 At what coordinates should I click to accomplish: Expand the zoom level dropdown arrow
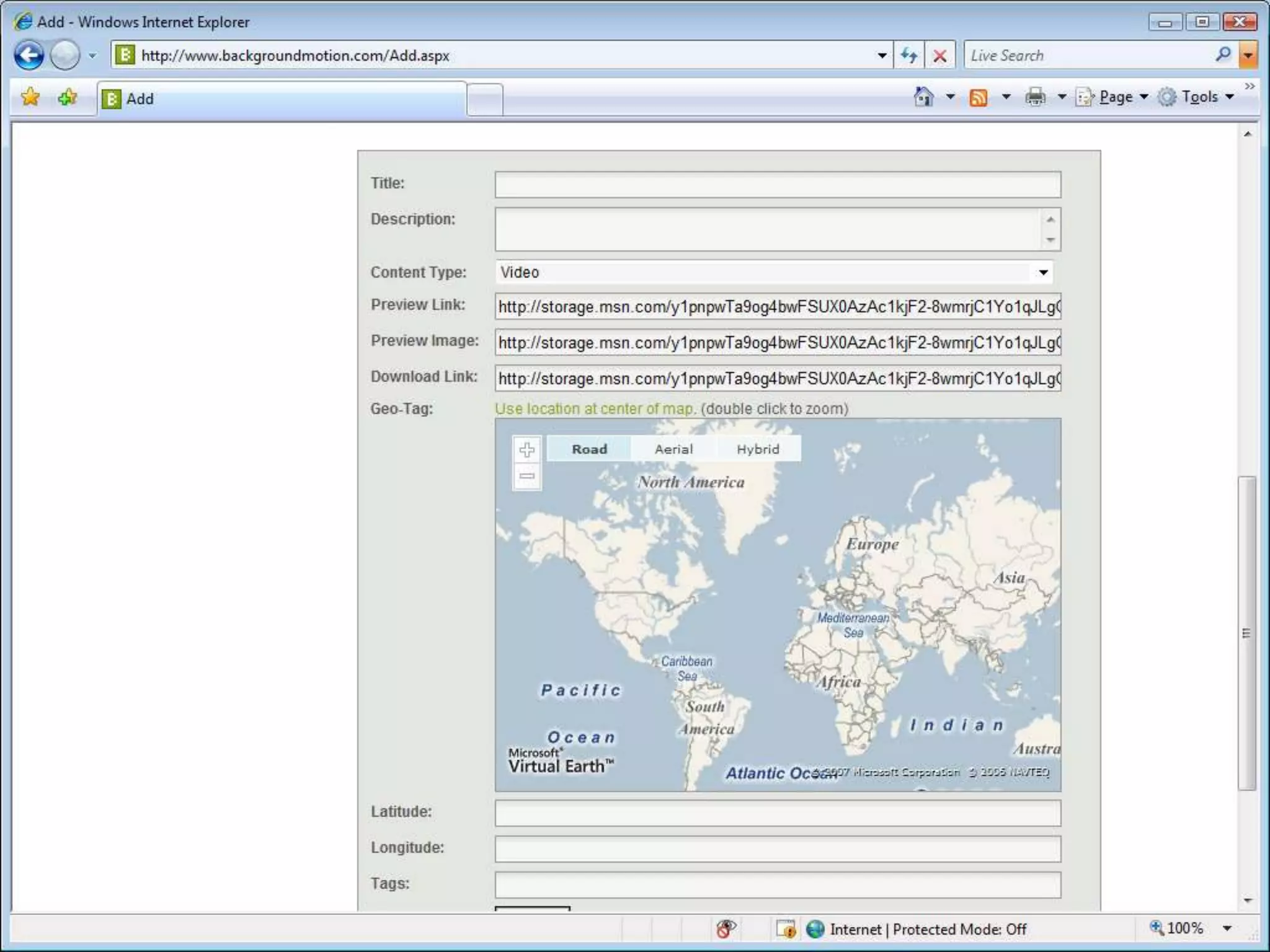1227,928
